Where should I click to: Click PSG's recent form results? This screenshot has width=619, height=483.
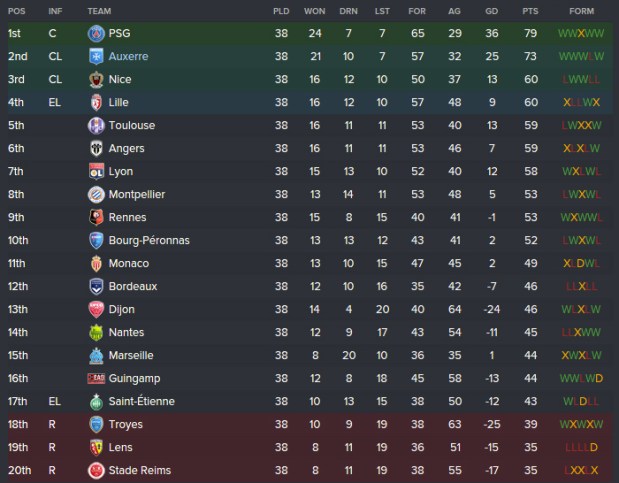click(x=581, y=34)
